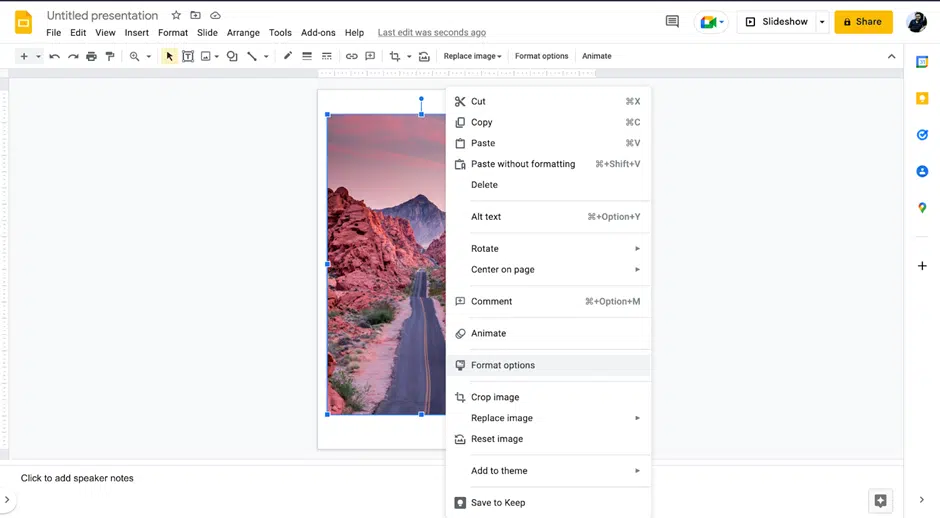Viewport: 940px width, 518px height.
Task: Open the Replace image toolbar dropdown
Action: click(x=472, y=57)
